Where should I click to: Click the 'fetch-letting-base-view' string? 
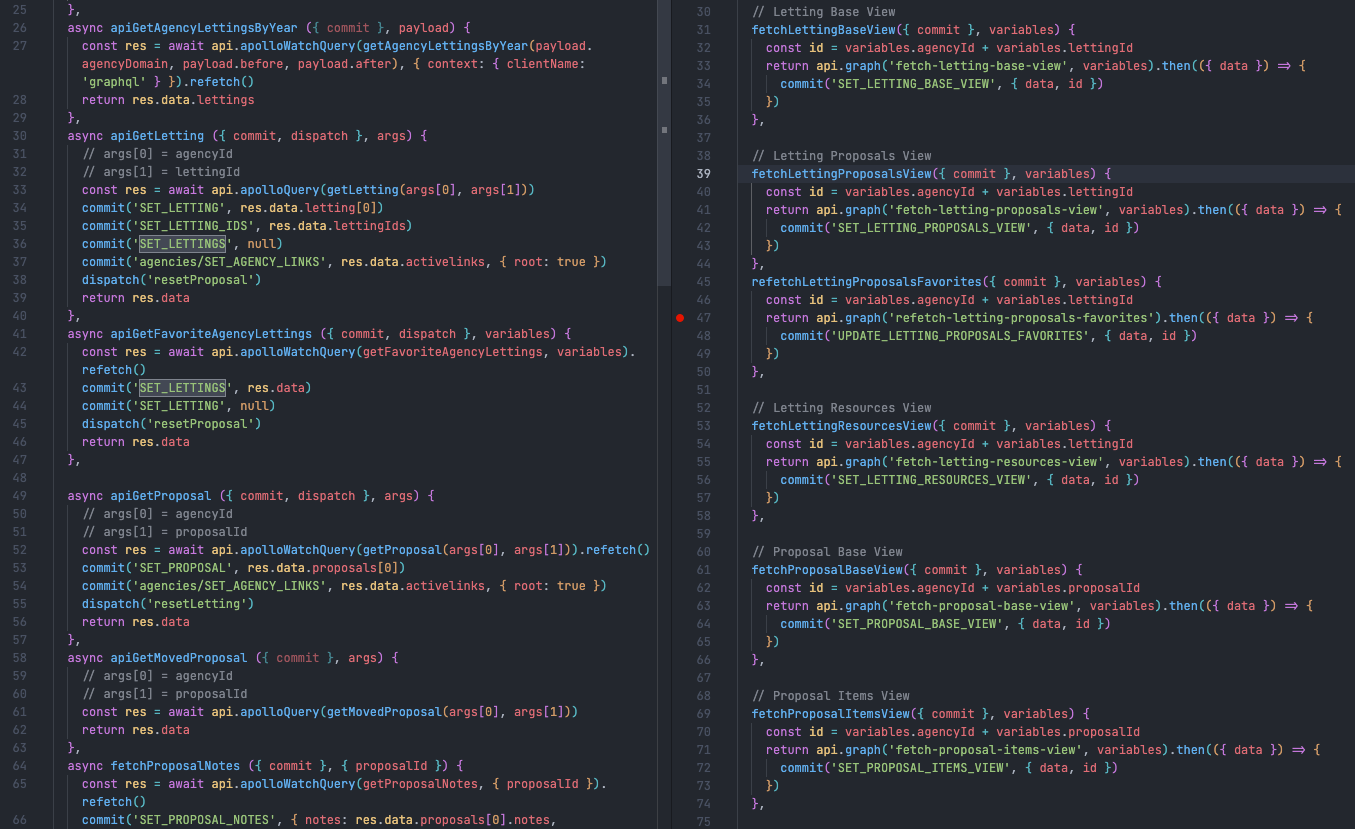pos(979,66)
